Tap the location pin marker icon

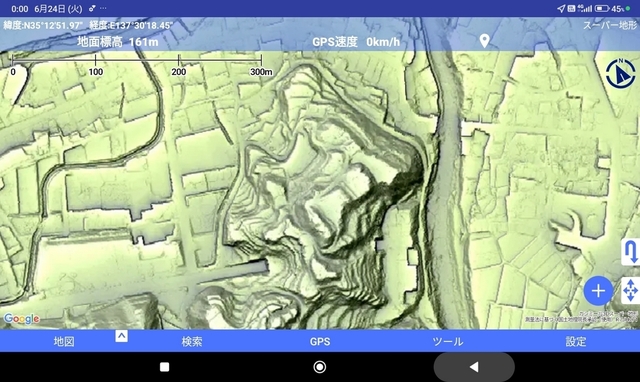pos(484,41)
